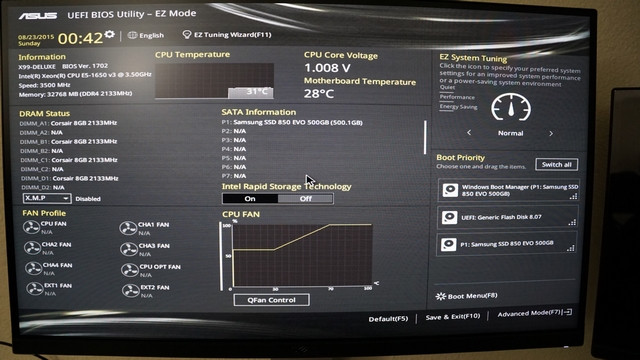Click the Switch all button

pyautogui.click(x=556, y=164)
